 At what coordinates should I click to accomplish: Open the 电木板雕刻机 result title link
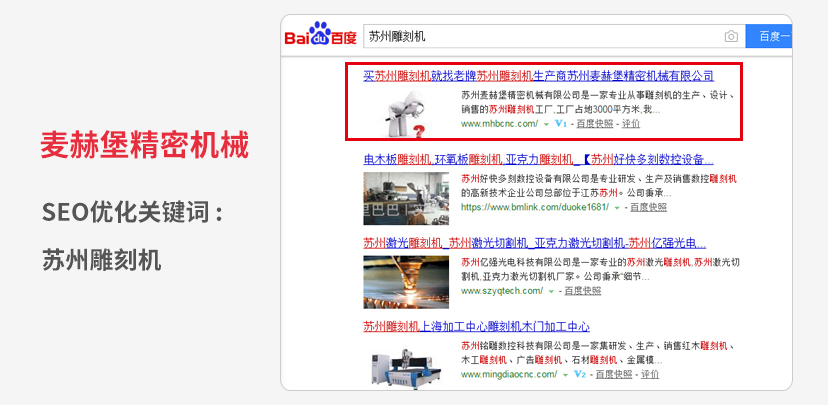click(x=538, y=159)
